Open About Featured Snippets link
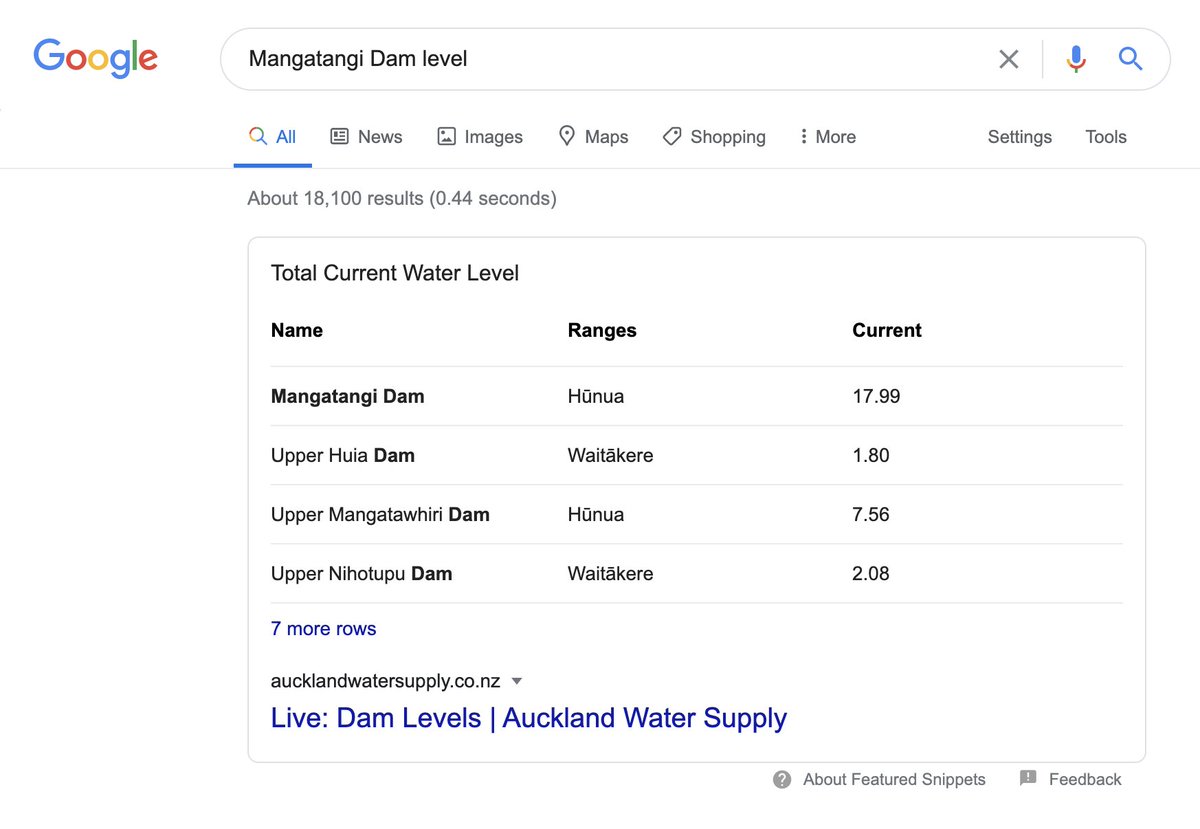This screenshot has height=829, width=1200. [894, 780]
